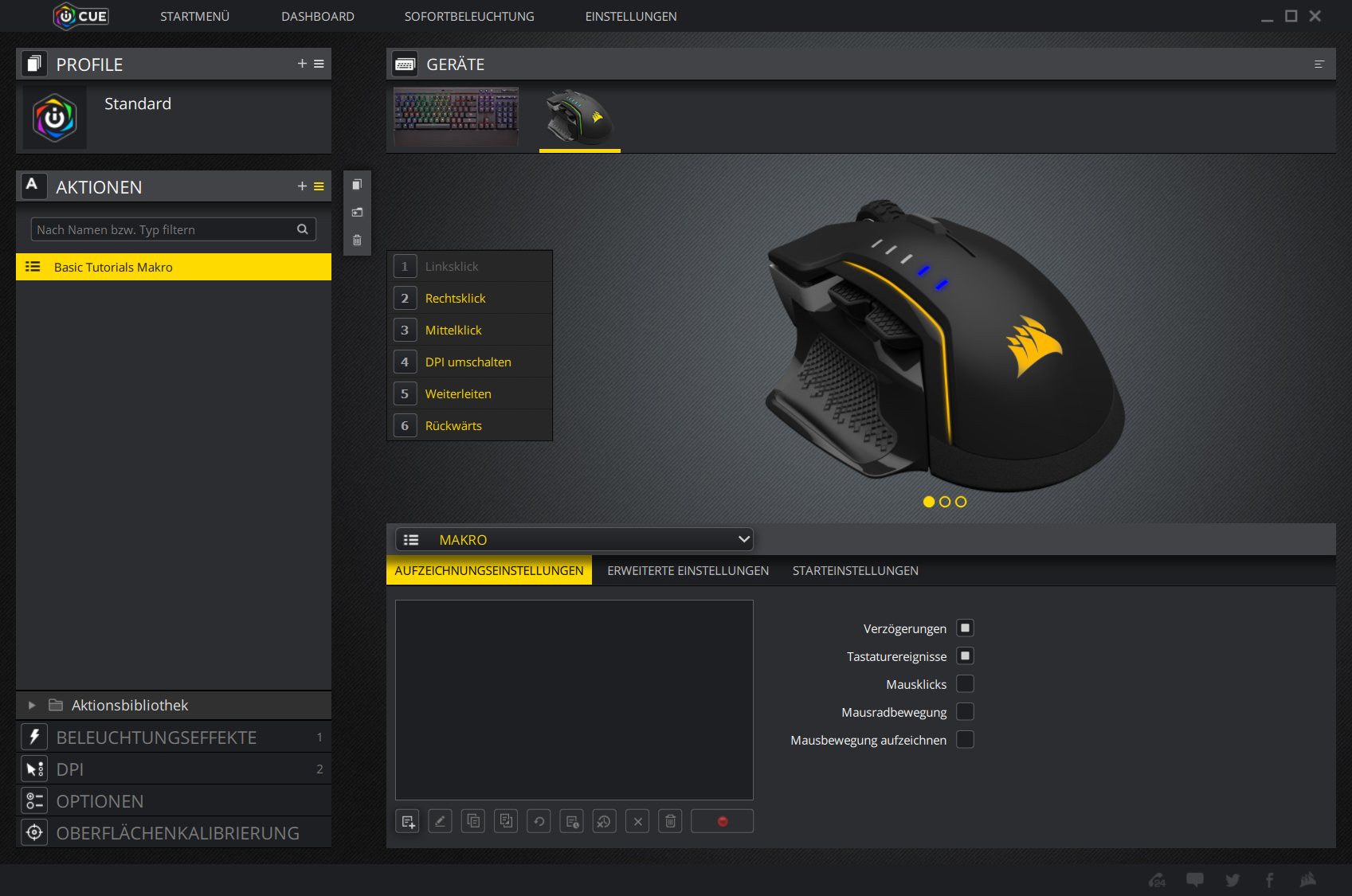
Task: Toggle the Verzögerungen checkbox
Action: coord(965,628)
